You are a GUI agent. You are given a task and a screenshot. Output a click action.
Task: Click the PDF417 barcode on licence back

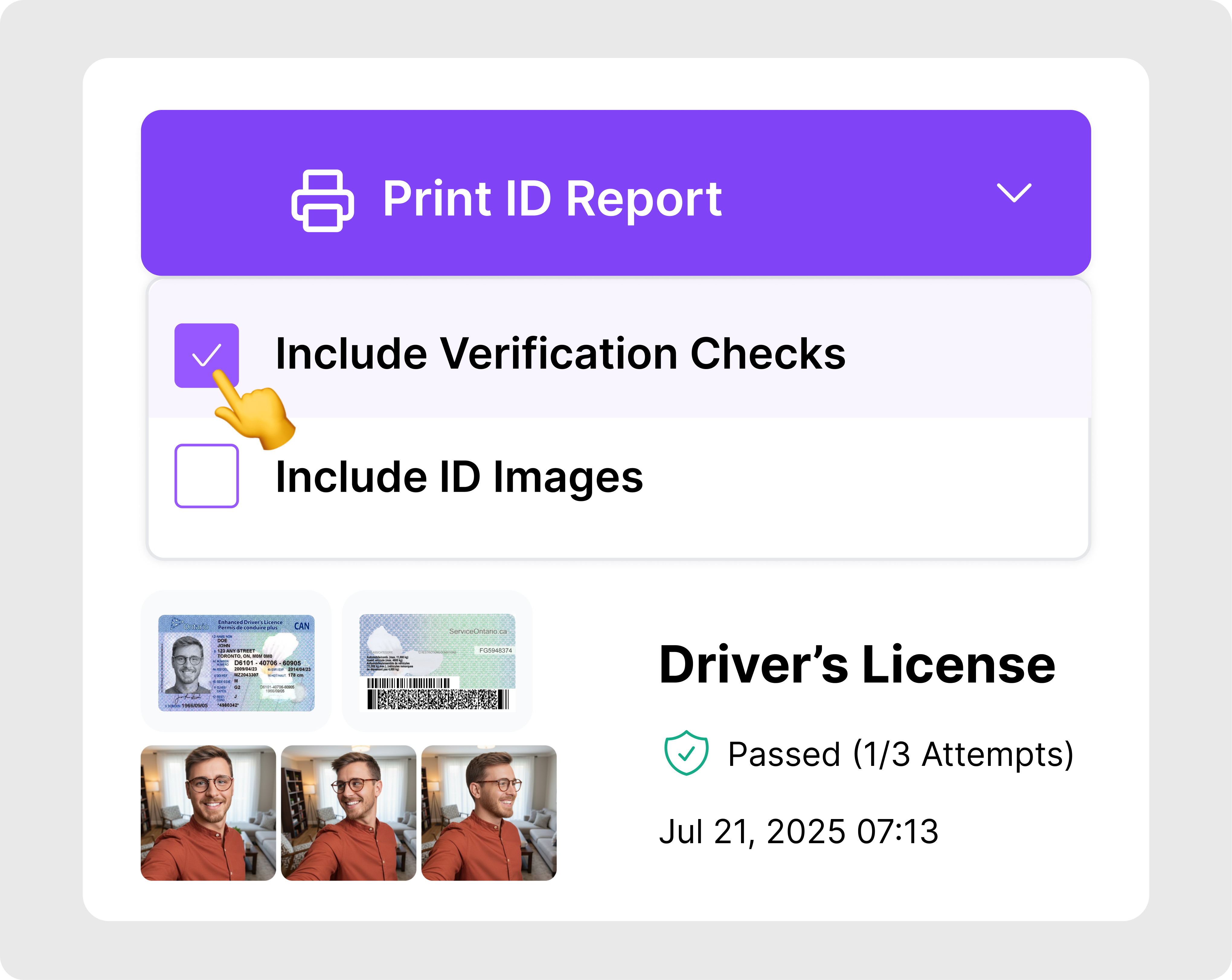pyautogui.click(x=438, y=699)
